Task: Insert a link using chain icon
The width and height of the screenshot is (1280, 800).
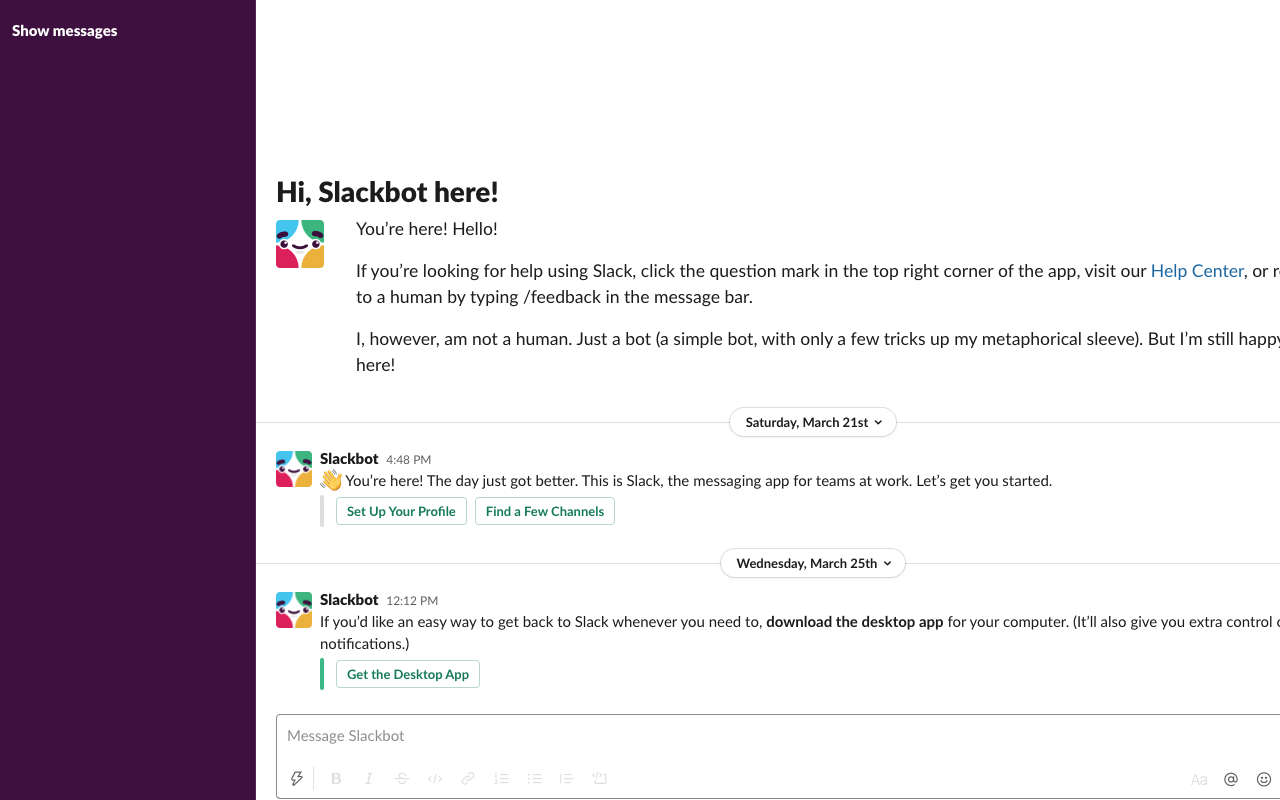Action: 468,778
